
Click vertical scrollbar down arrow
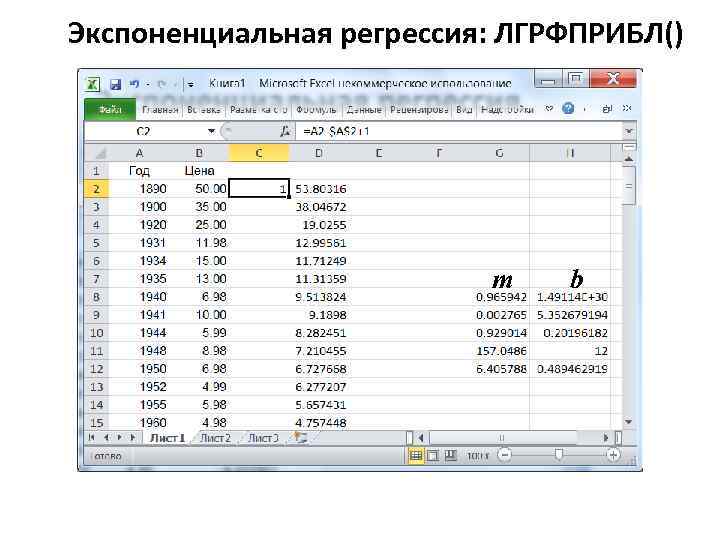point(629,422)
